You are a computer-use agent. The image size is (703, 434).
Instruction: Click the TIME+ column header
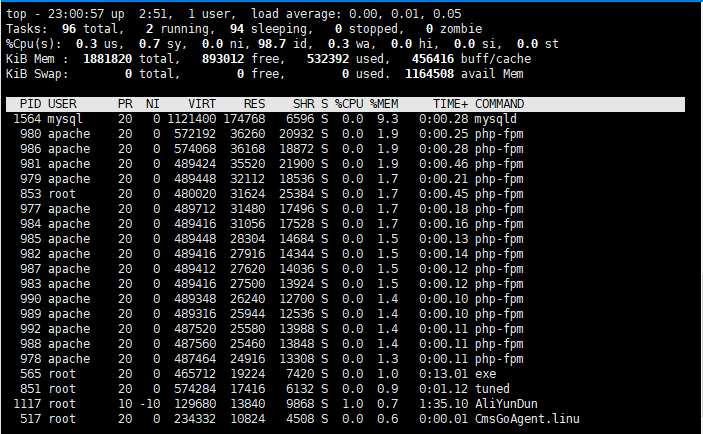click(x=450, y=104)
